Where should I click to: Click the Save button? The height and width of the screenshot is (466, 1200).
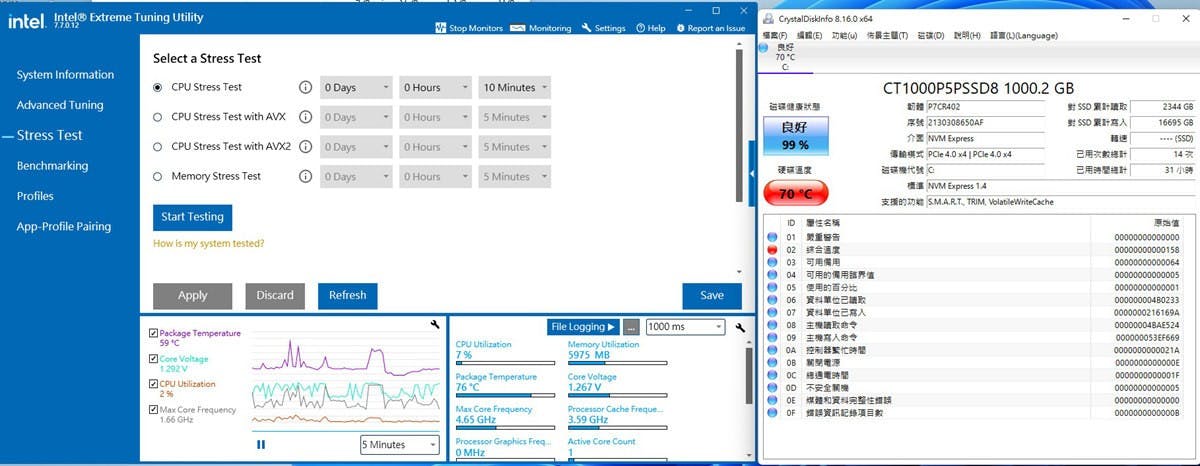pyautogui.click(x=712, y=295)
